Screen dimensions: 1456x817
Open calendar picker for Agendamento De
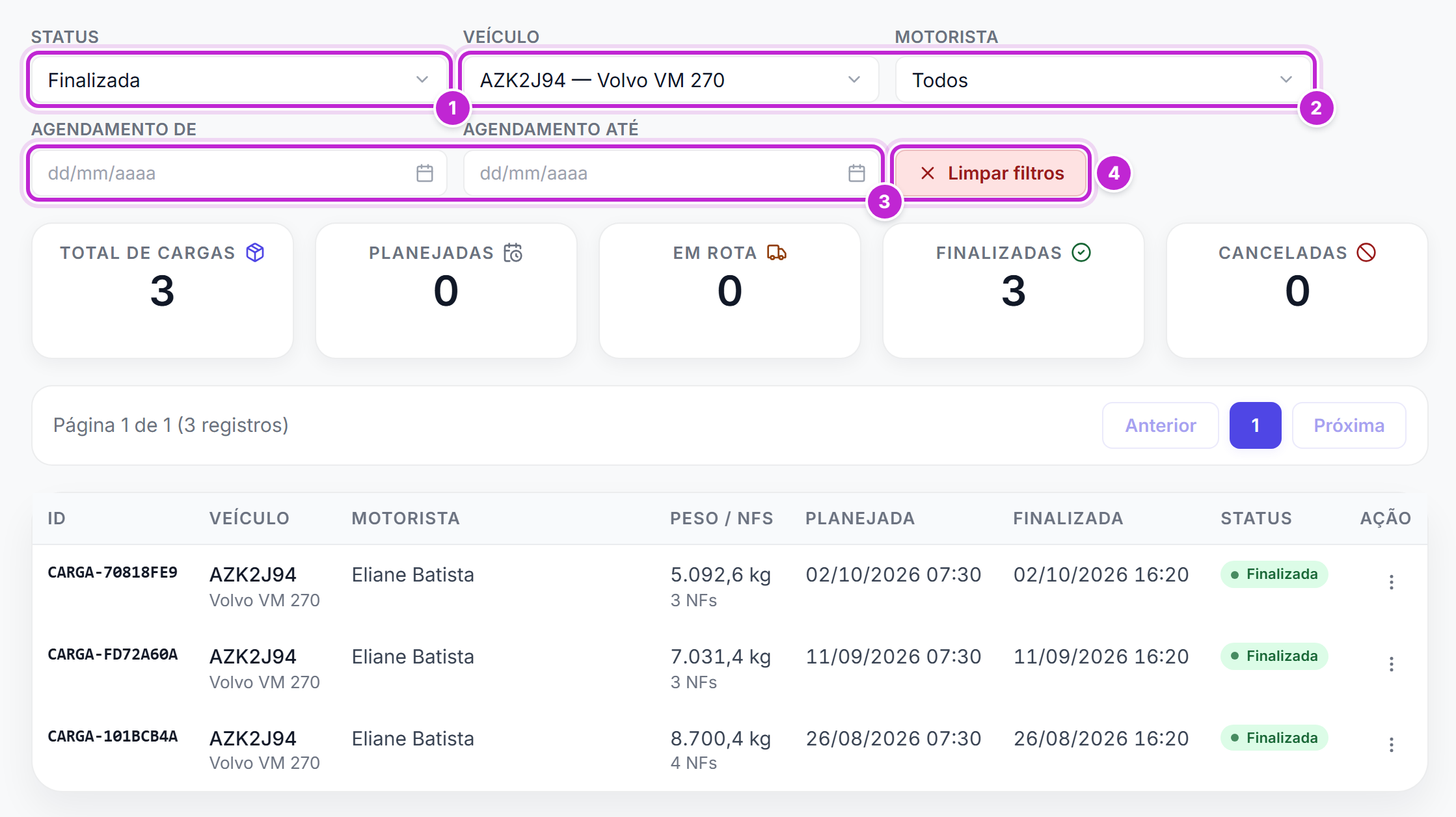coord(425,173)
